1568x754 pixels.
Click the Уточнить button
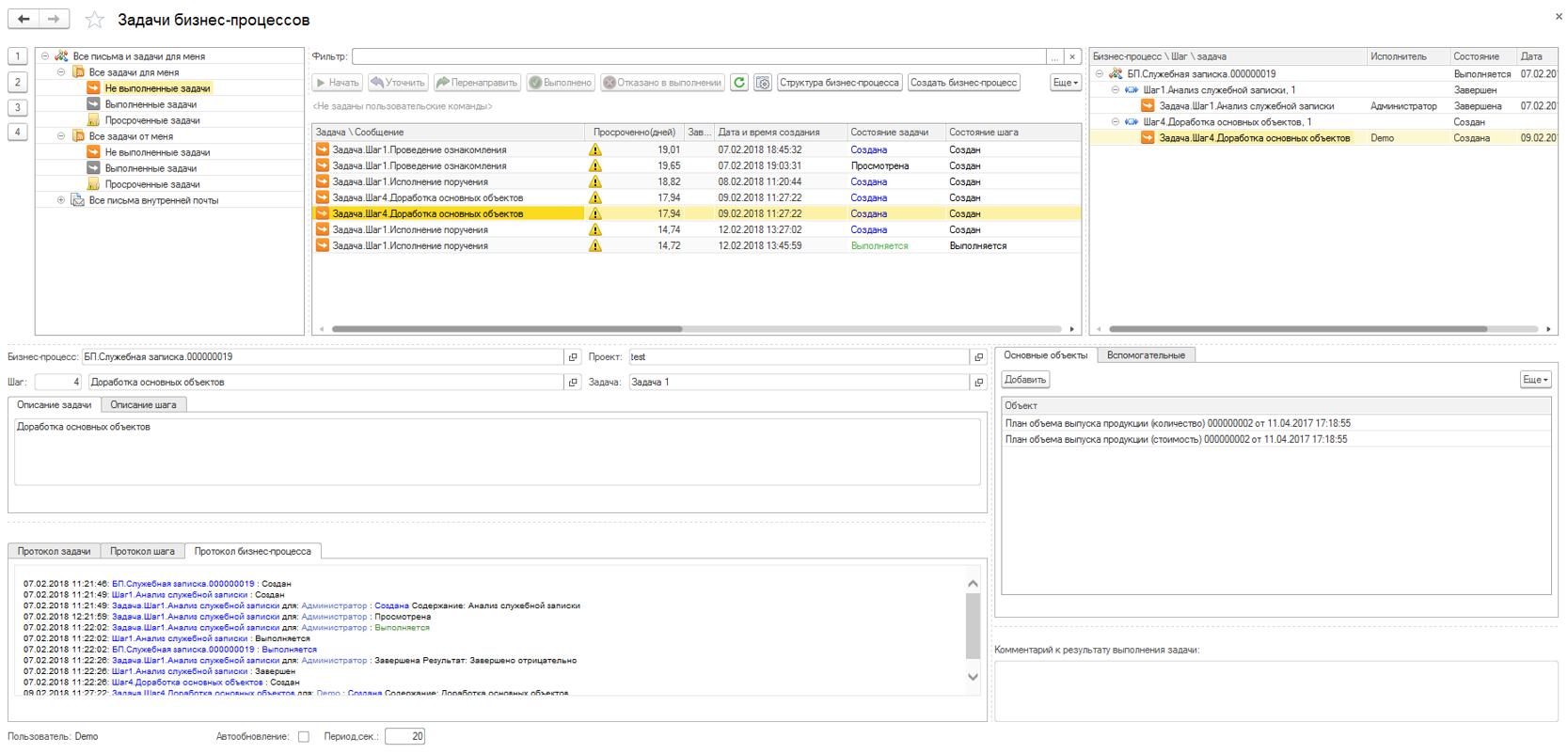(398, 83)
